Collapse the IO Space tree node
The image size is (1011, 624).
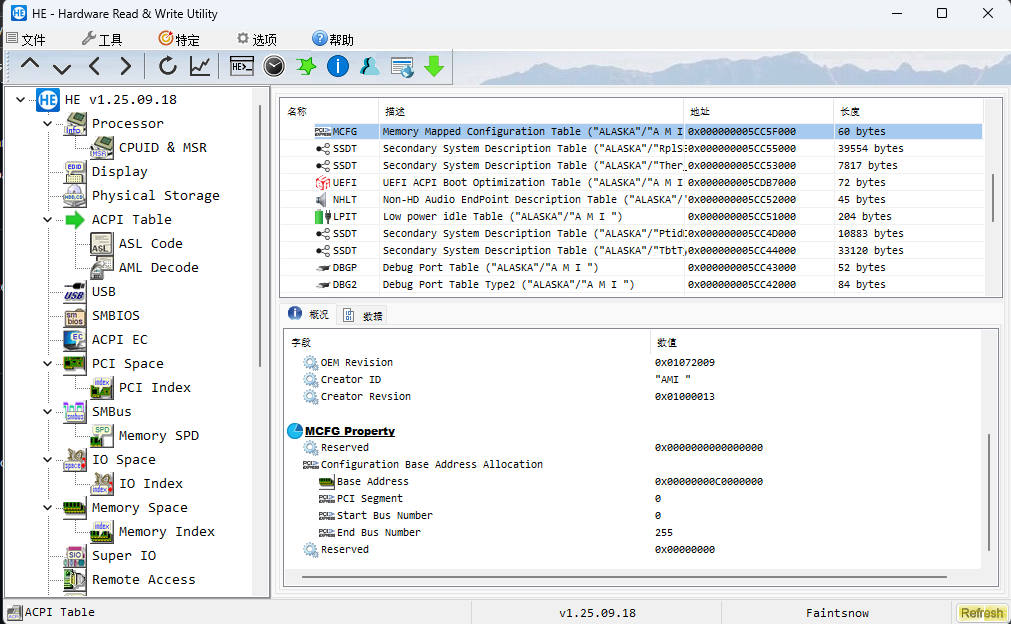[48, 460]
